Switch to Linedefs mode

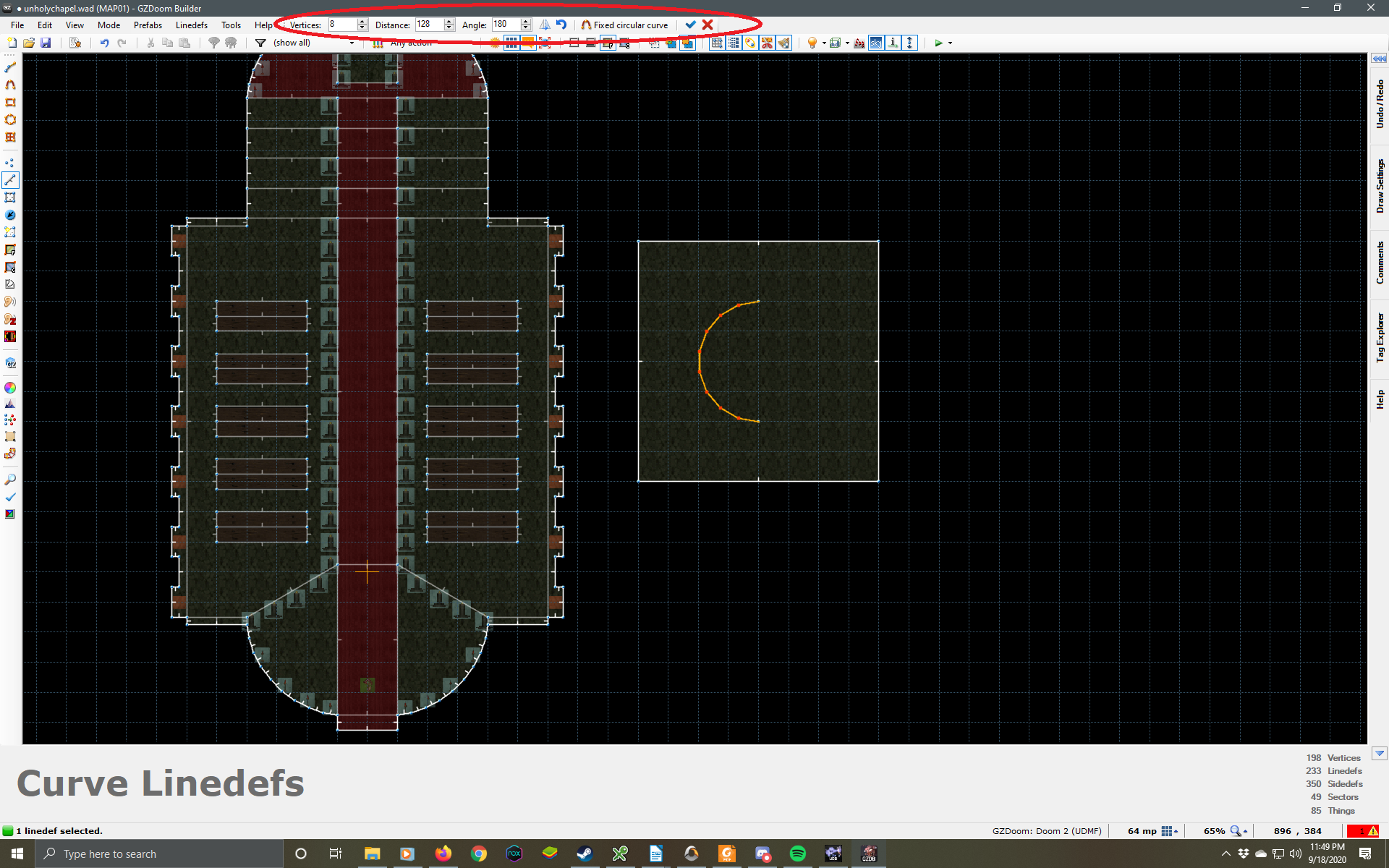click(10, 180)
